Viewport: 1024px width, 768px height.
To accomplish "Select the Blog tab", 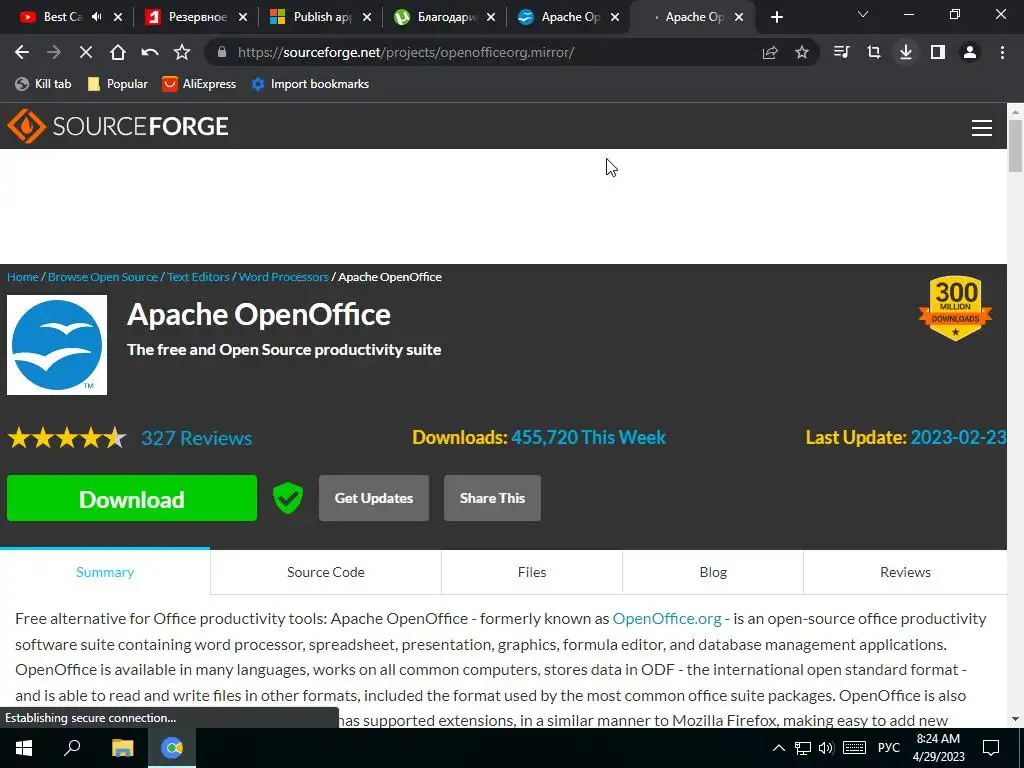I will tap(713, 572).
